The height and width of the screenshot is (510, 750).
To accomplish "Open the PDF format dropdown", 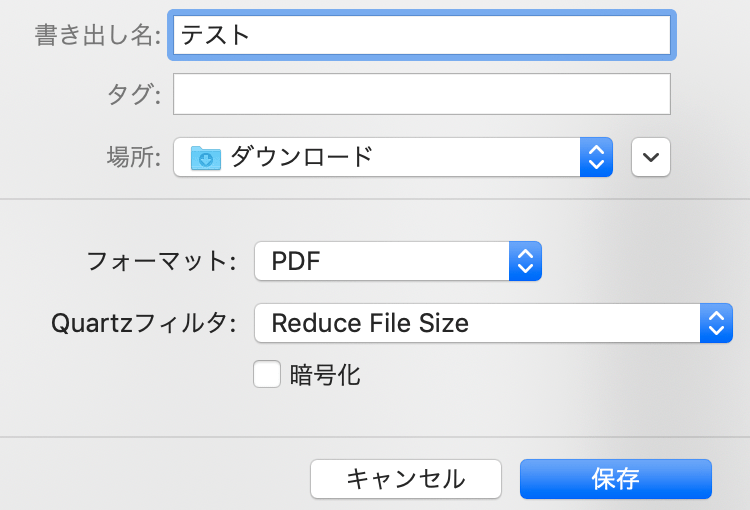I will coord(385,263).
